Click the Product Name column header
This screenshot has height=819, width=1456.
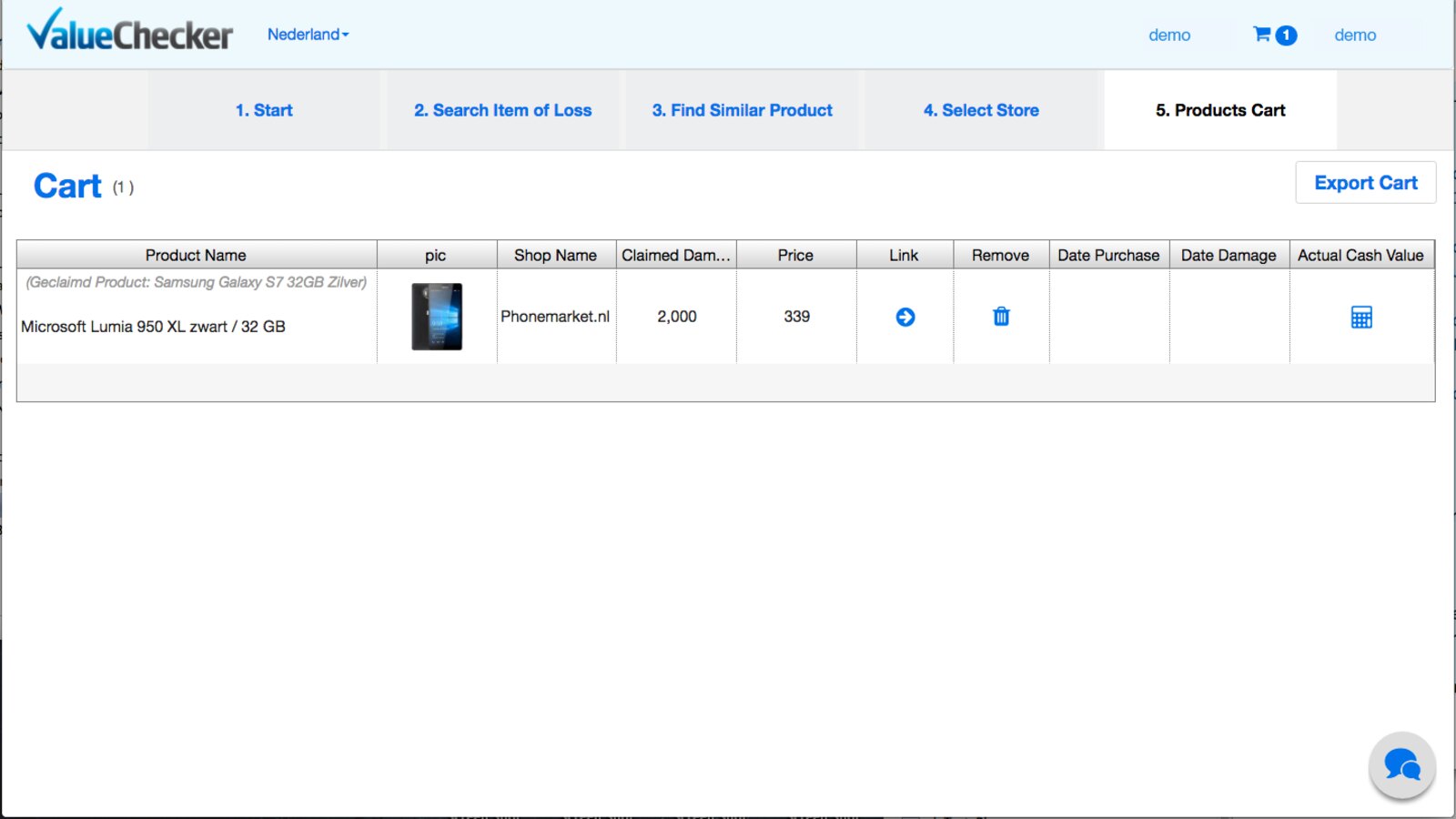(x=197, y=255)
